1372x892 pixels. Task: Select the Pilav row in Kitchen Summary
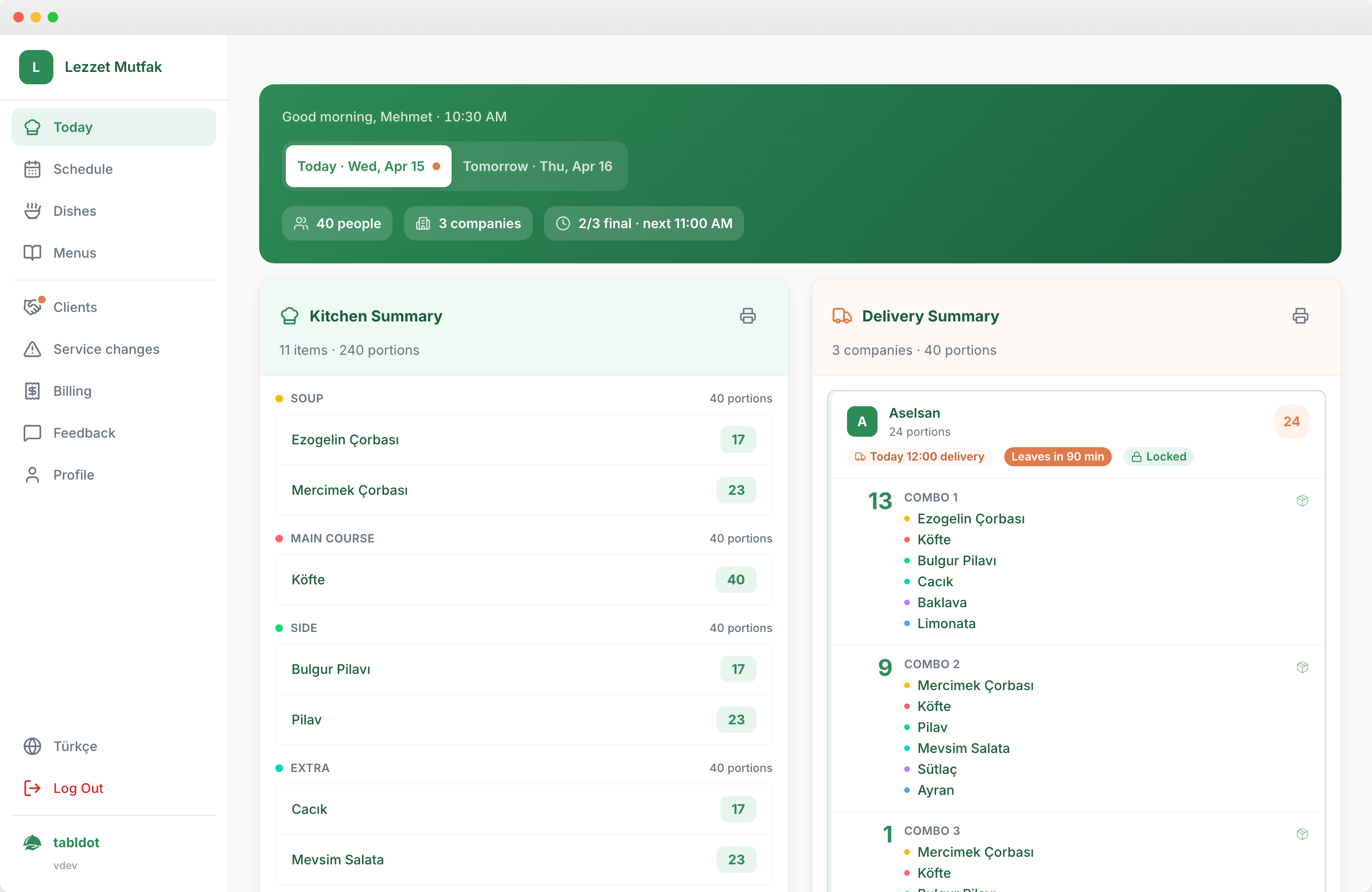coord(524,720)
